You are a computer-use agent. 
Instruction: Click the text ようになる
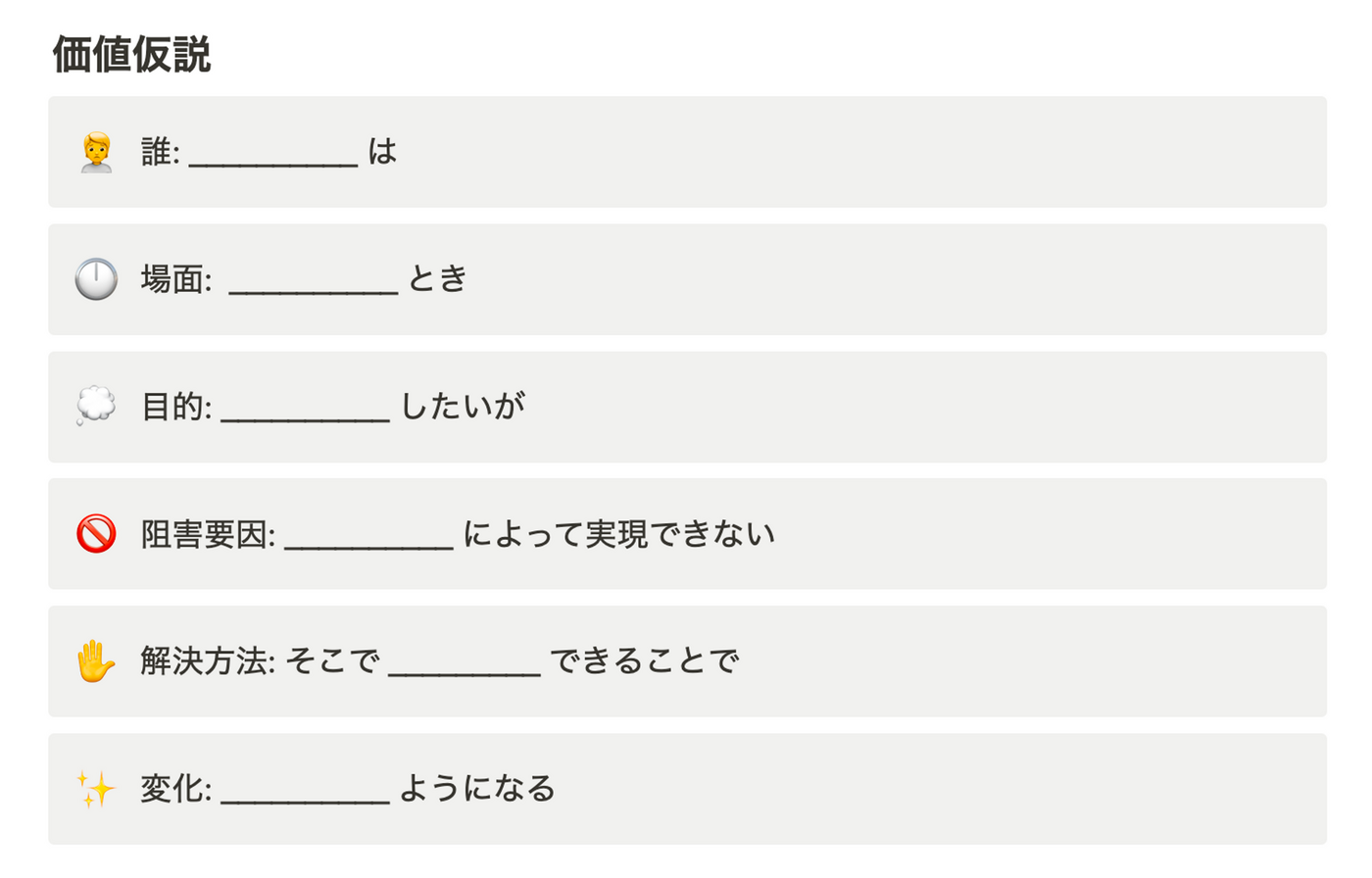[x=477, y=789]
